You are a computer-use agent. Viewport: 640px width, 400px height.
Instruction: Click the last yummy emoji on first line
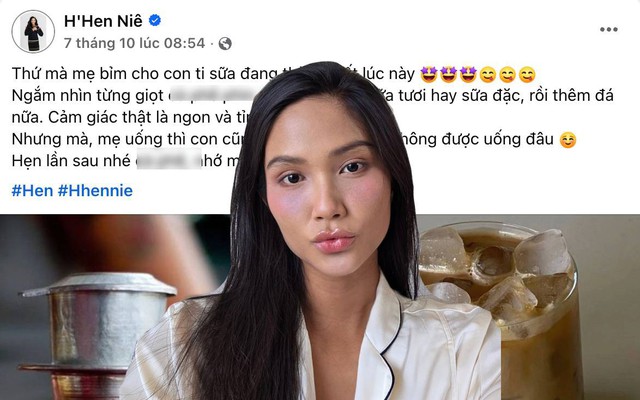point(527,74)
